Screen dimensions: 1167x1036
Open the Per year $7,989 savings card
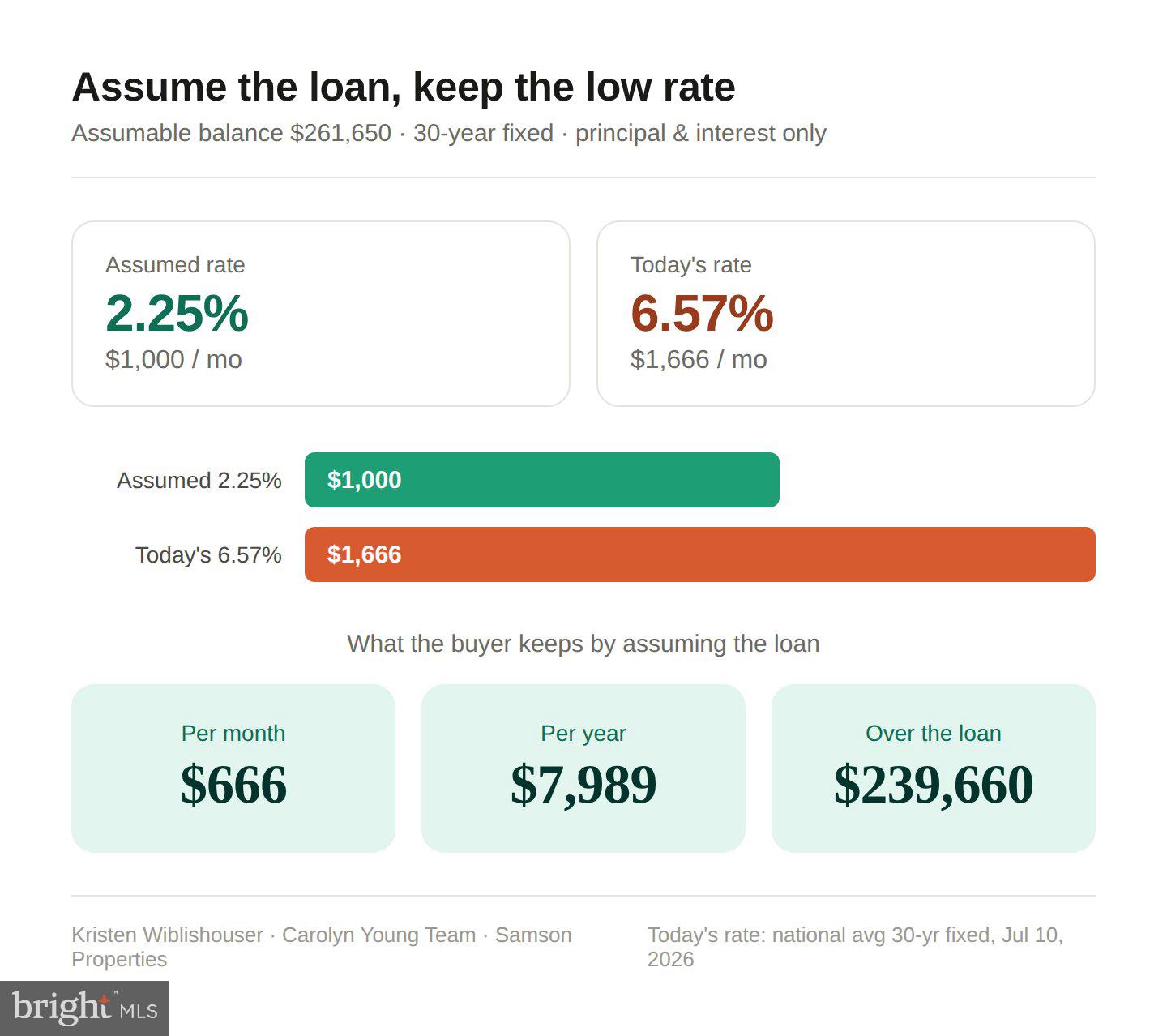pyautogui.click(x=583, y=768)
